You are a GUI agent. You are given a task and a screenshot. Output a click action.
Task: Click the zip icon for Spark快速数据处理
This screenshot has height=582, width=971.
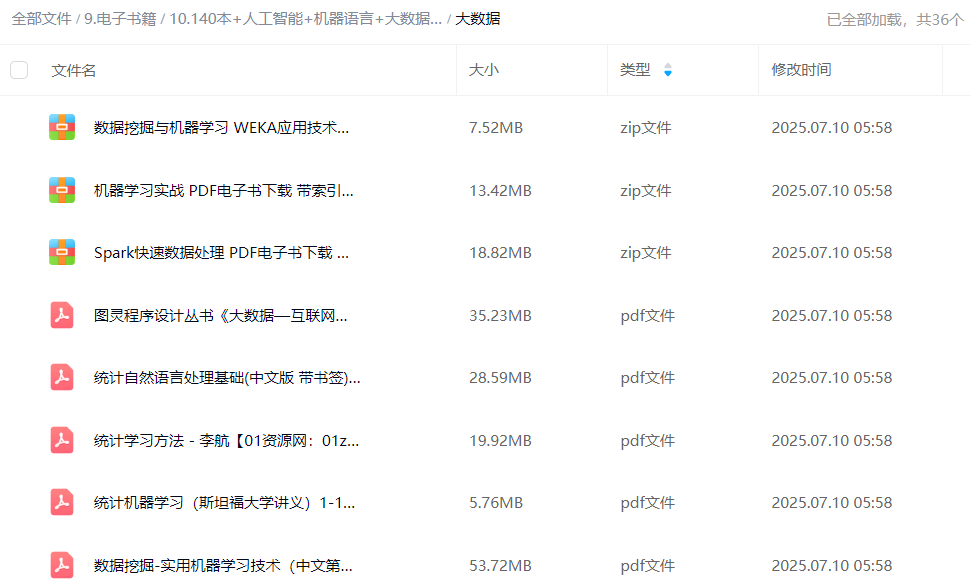pos(62,252)
